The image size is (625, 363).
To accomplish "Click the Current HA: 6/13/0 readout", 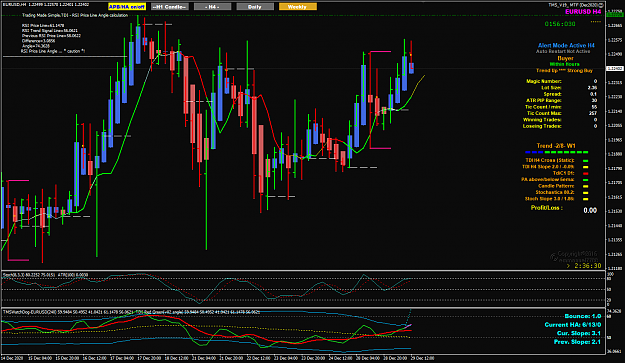I will coord(573,325).
